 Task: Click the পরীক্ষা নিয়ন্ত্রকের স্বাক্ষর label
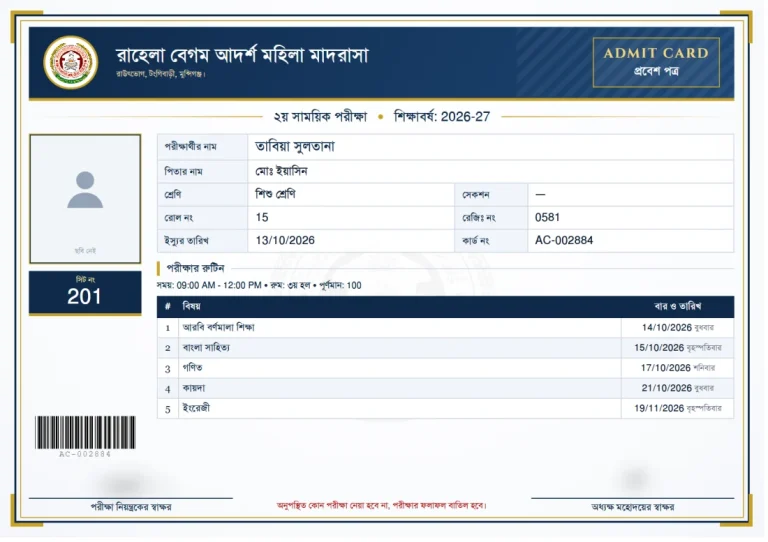(x=131, y=507)
